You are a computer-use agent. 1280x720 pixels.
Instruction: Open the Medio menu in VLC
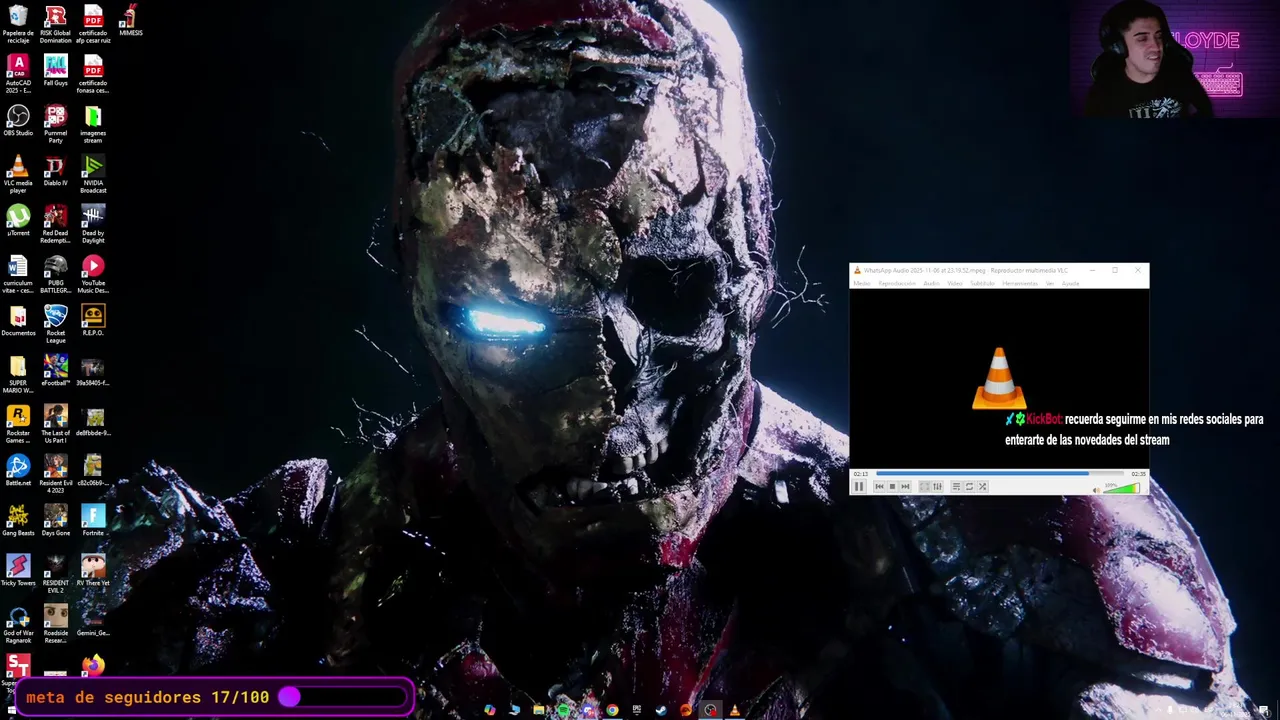[x=862, y=284]
